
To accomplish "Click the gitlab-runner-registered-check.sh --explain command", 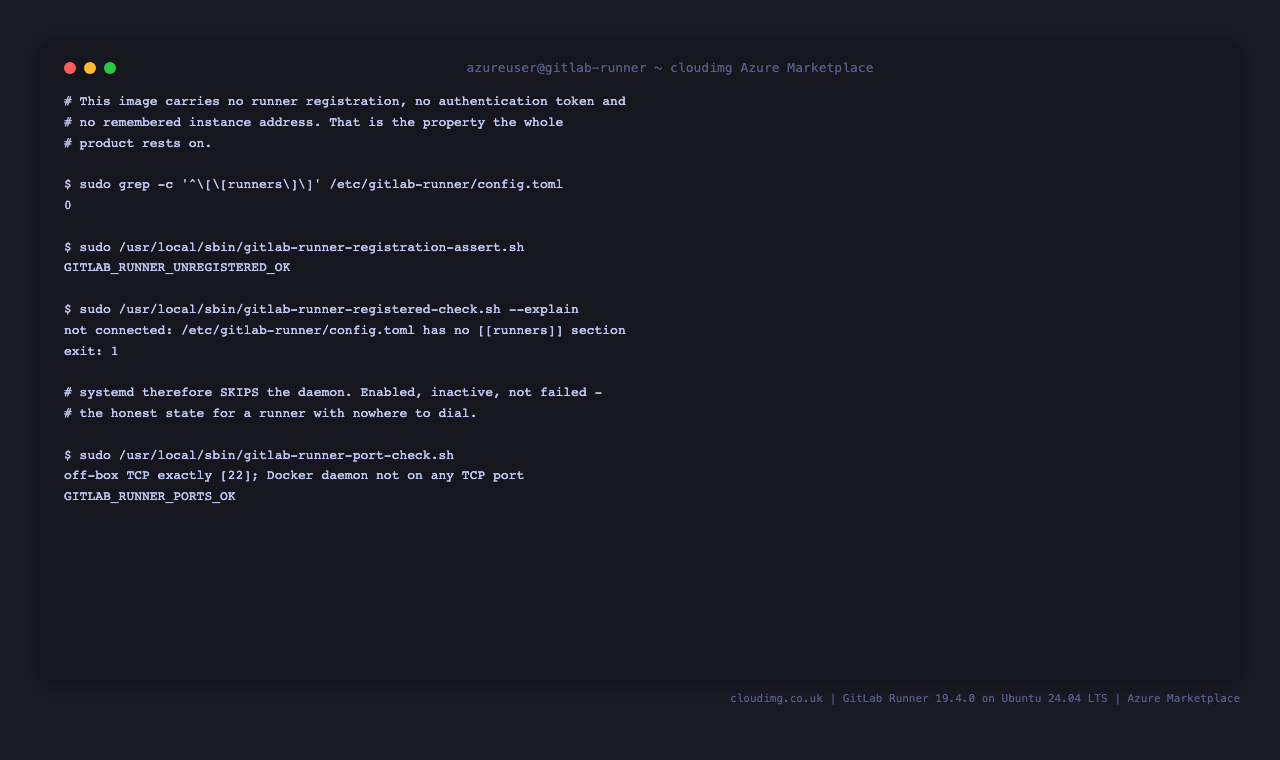I will click(x=321, y=309).
